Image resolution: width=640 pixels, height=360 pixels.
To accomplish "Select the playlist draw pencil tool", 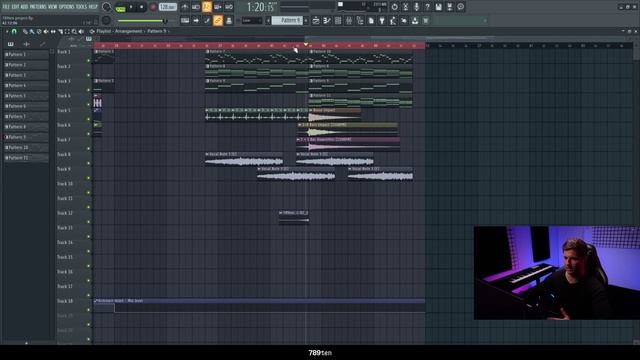I will click(25, 31).
